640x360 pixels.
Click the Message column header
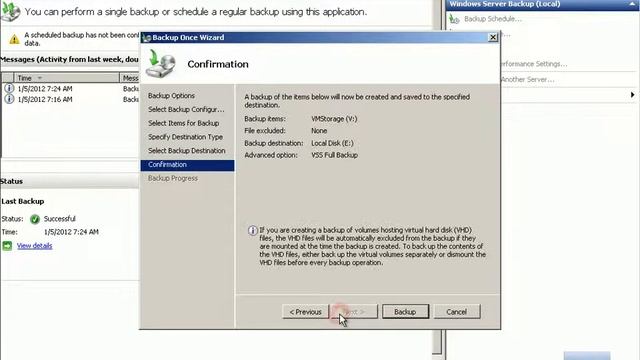point(130,78)
